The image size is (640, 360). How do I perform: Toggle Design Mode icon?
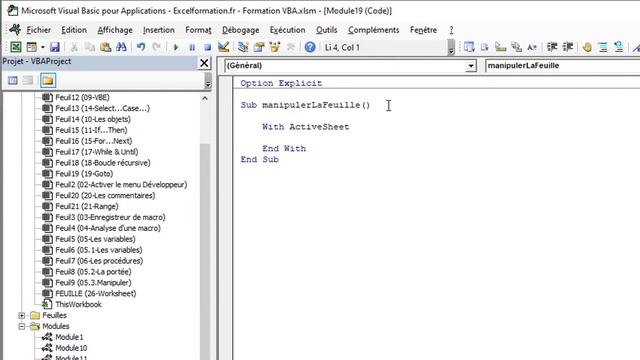coord(223,47)
